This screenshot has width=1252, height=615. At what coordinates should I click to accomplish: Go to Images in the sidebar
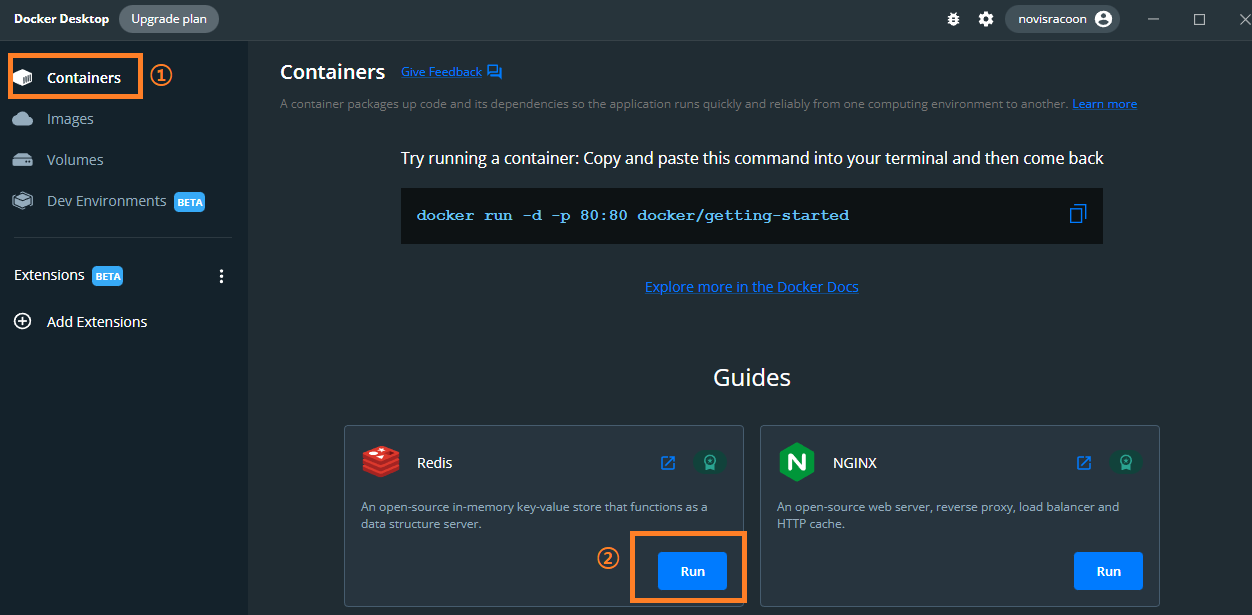[x=70, y=119]
